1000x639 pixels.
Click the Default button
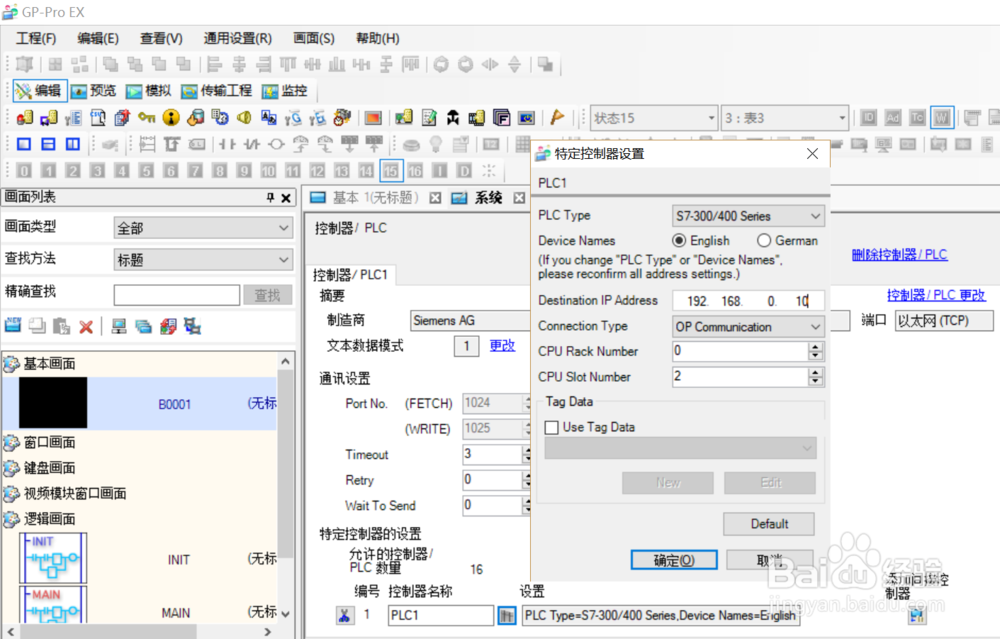point(768,524)
